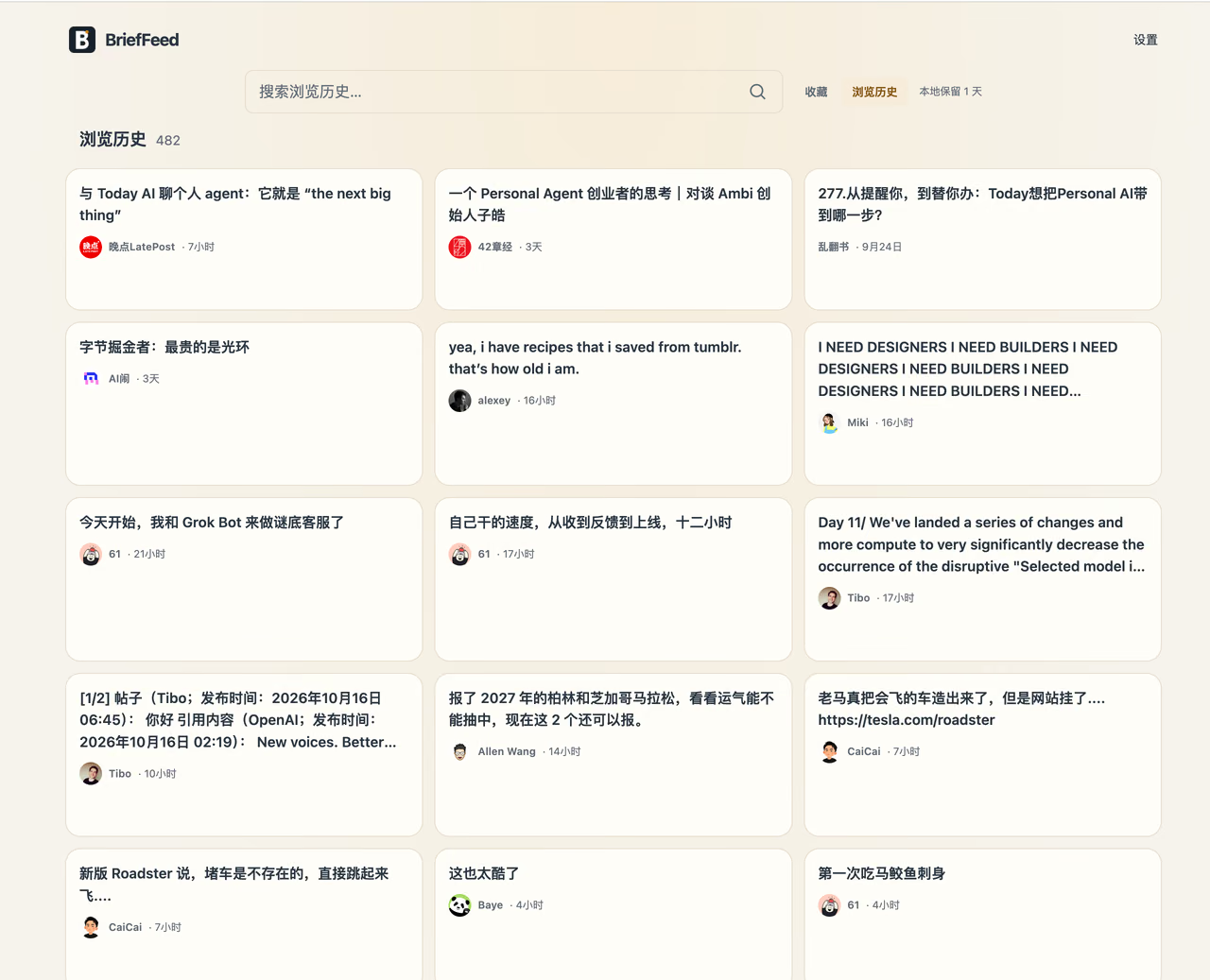Open 字节掘金者：最贵的是光环

pos(244,404)
